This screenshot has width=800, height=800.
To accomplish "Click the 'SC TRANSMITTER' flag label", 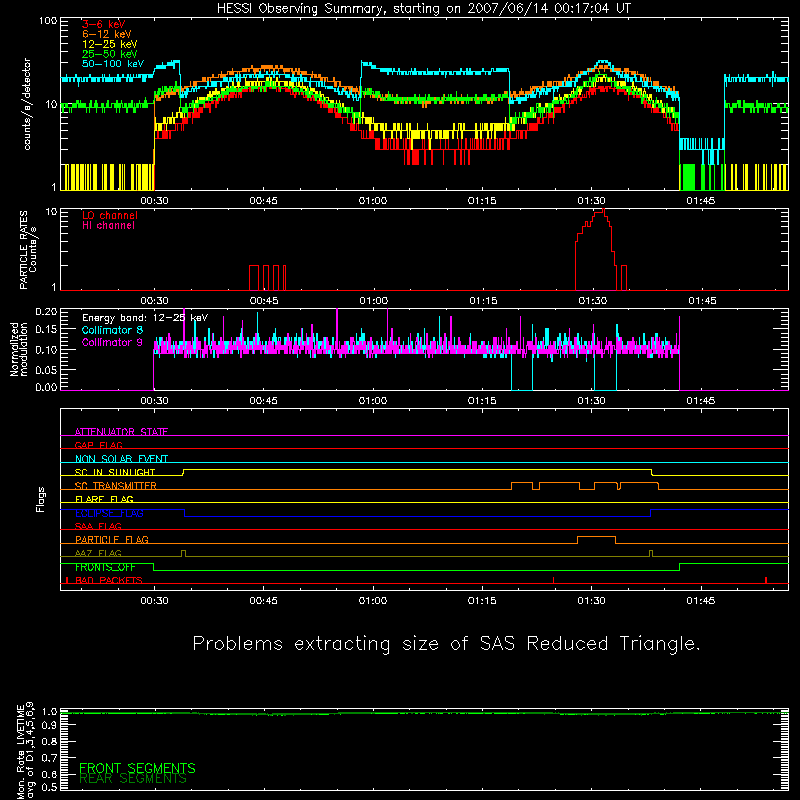I will [x=115, y=486].
